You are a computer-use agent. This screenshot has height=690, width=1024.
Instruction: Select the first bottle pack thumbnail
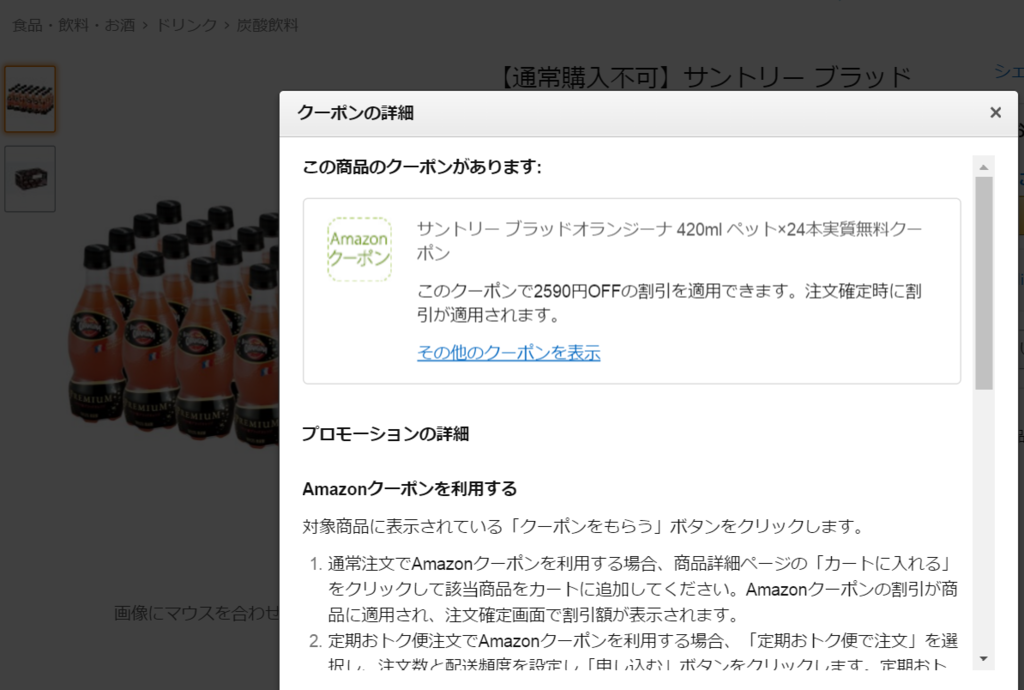[30, 99]
